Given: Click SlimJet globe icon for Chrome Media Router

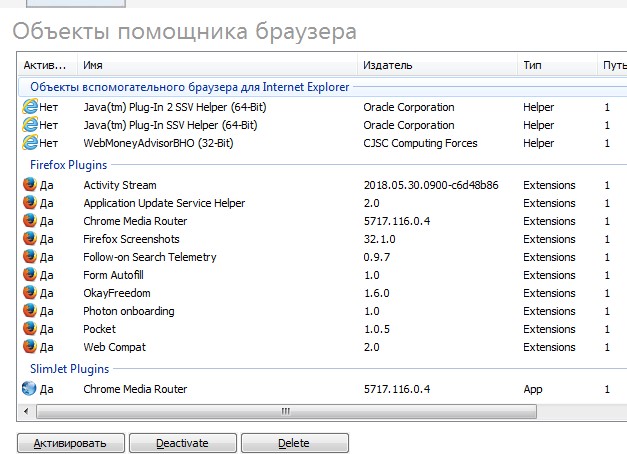Looking at the screenshot, I should pyautogui.click(x=29, y=388).
